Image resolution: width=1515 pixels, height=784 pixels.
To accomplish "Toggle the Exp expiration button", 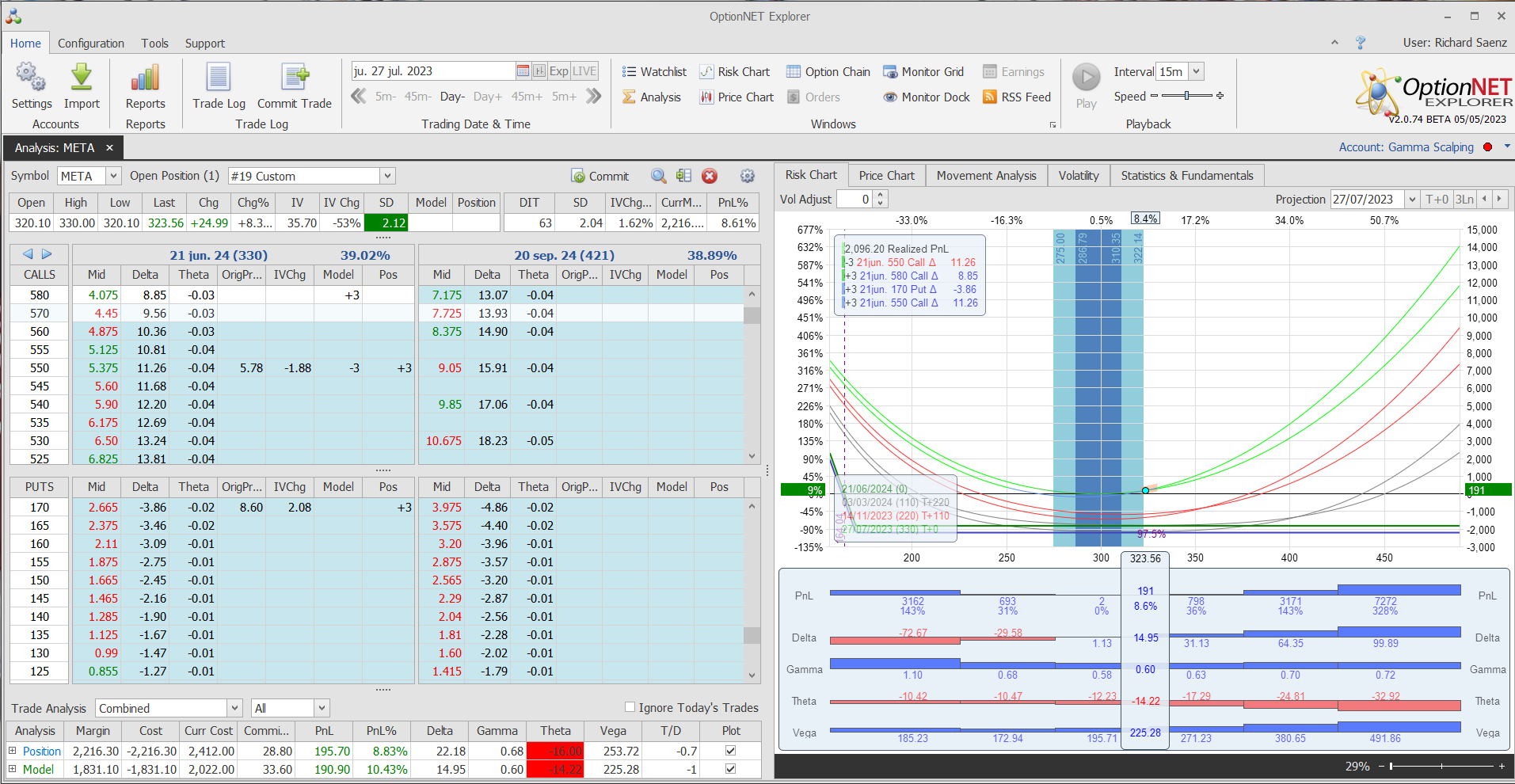I will [x=558, y=71].
